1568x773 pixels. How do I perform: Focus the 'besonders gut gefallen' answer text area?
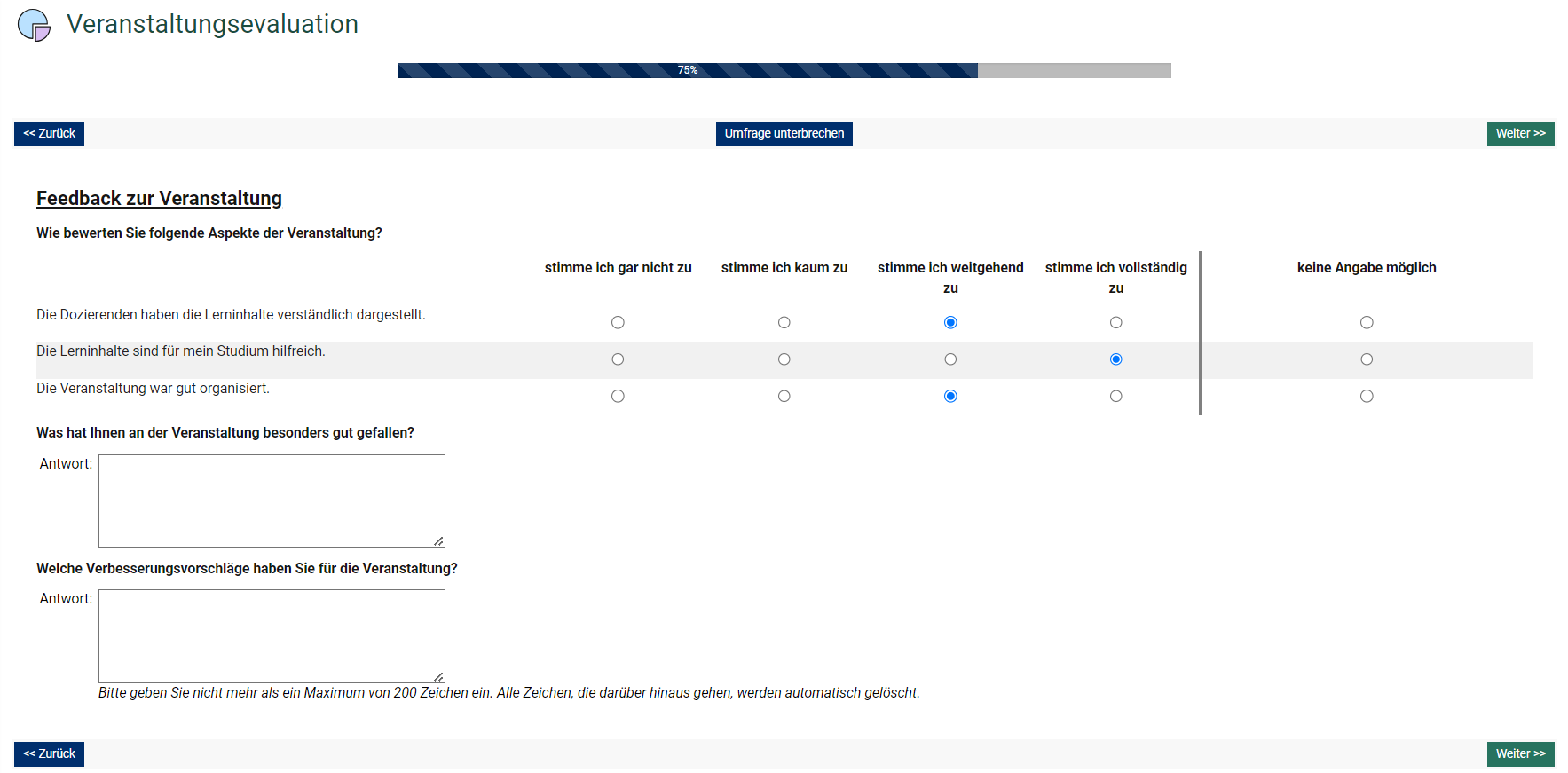click(272, 501)
